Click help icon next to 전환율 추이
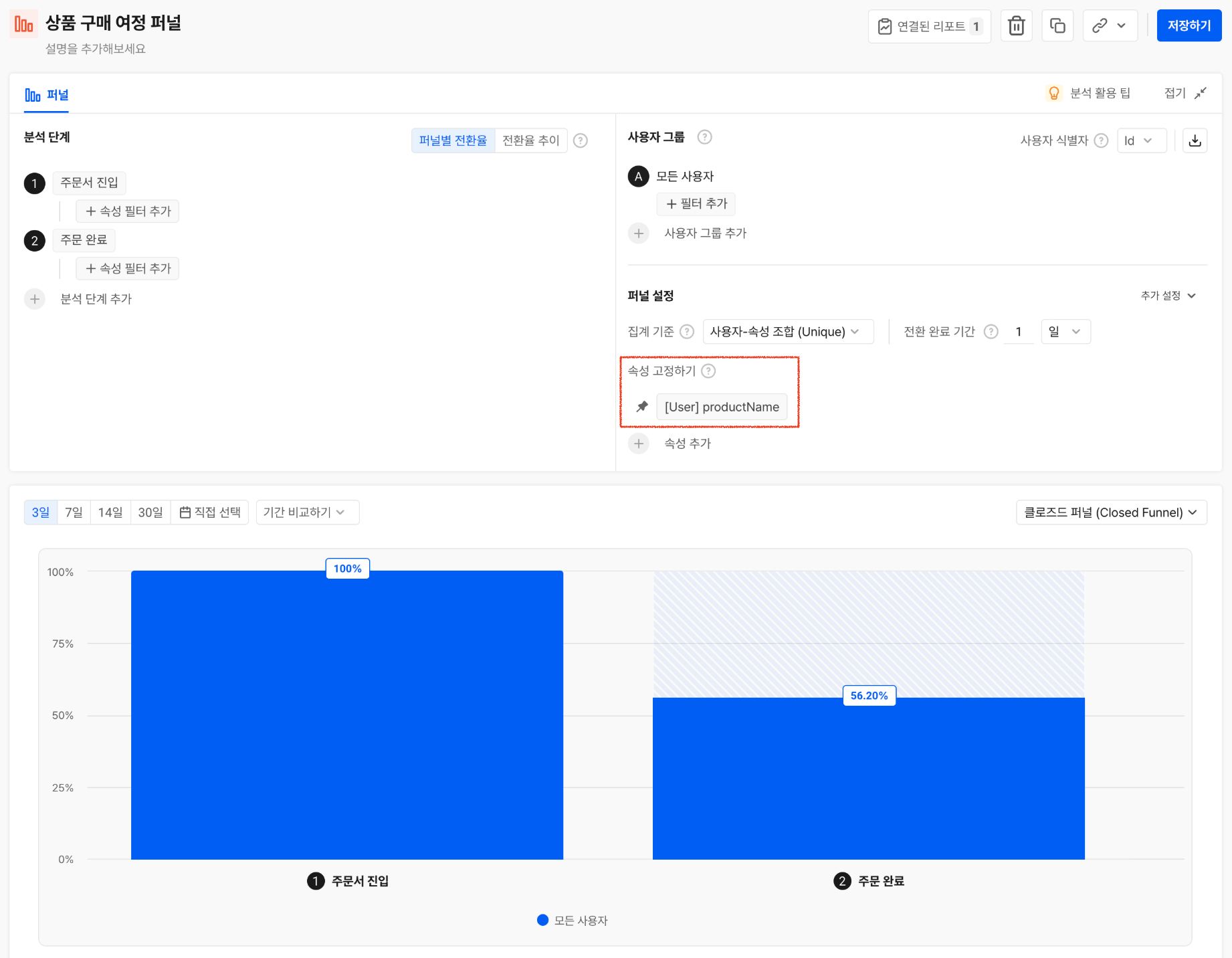This screenshot has width=1232, height=958. point(581,140)
